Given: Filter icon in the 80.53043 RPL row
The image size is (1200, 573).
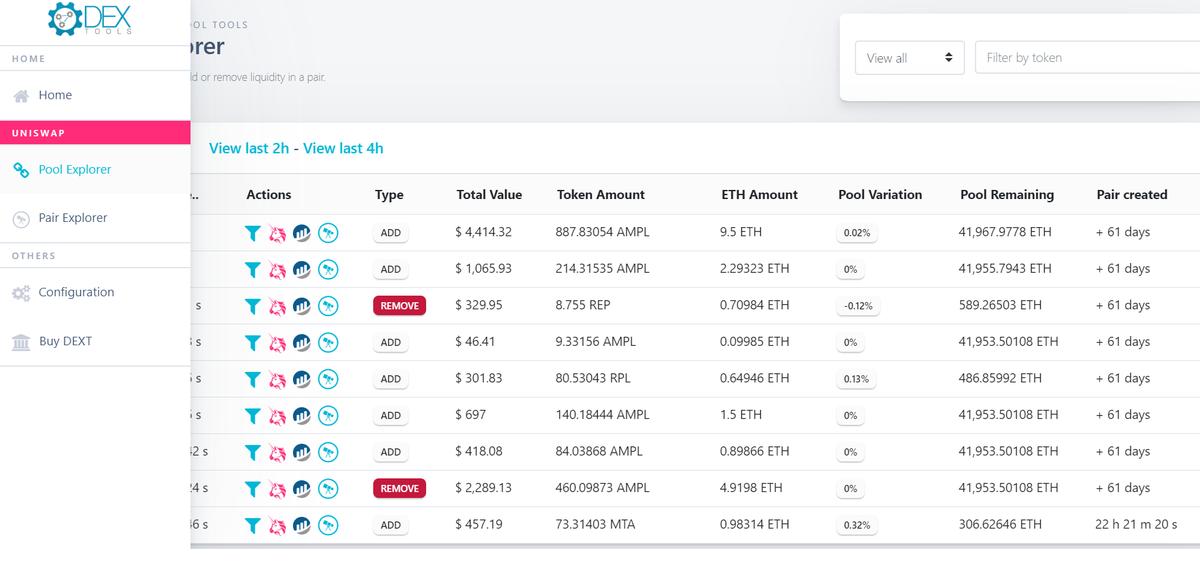Looking at the screenshot, I should click(x=253, y=379).
